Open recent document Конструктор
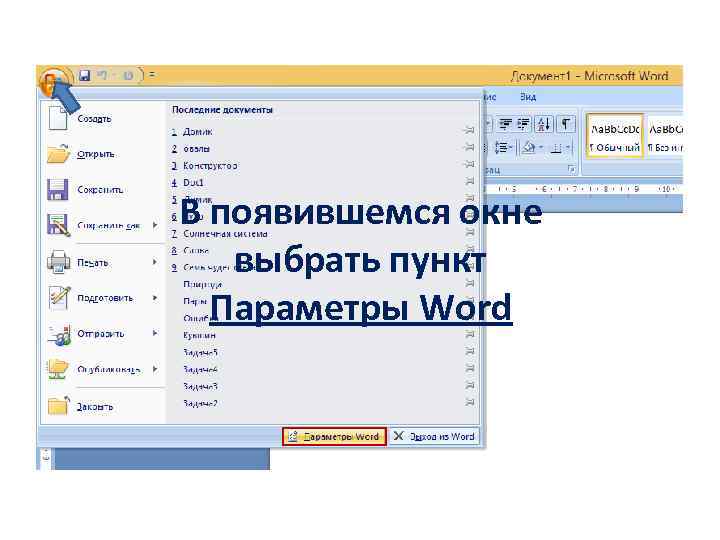 210,165
